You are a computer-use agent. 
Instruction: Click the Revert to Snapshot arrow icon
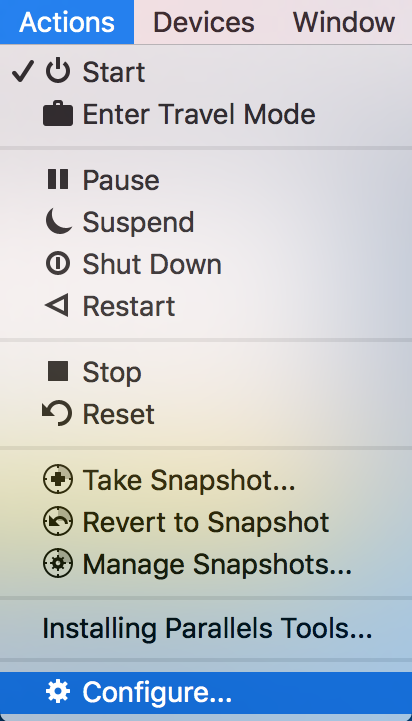58,521
